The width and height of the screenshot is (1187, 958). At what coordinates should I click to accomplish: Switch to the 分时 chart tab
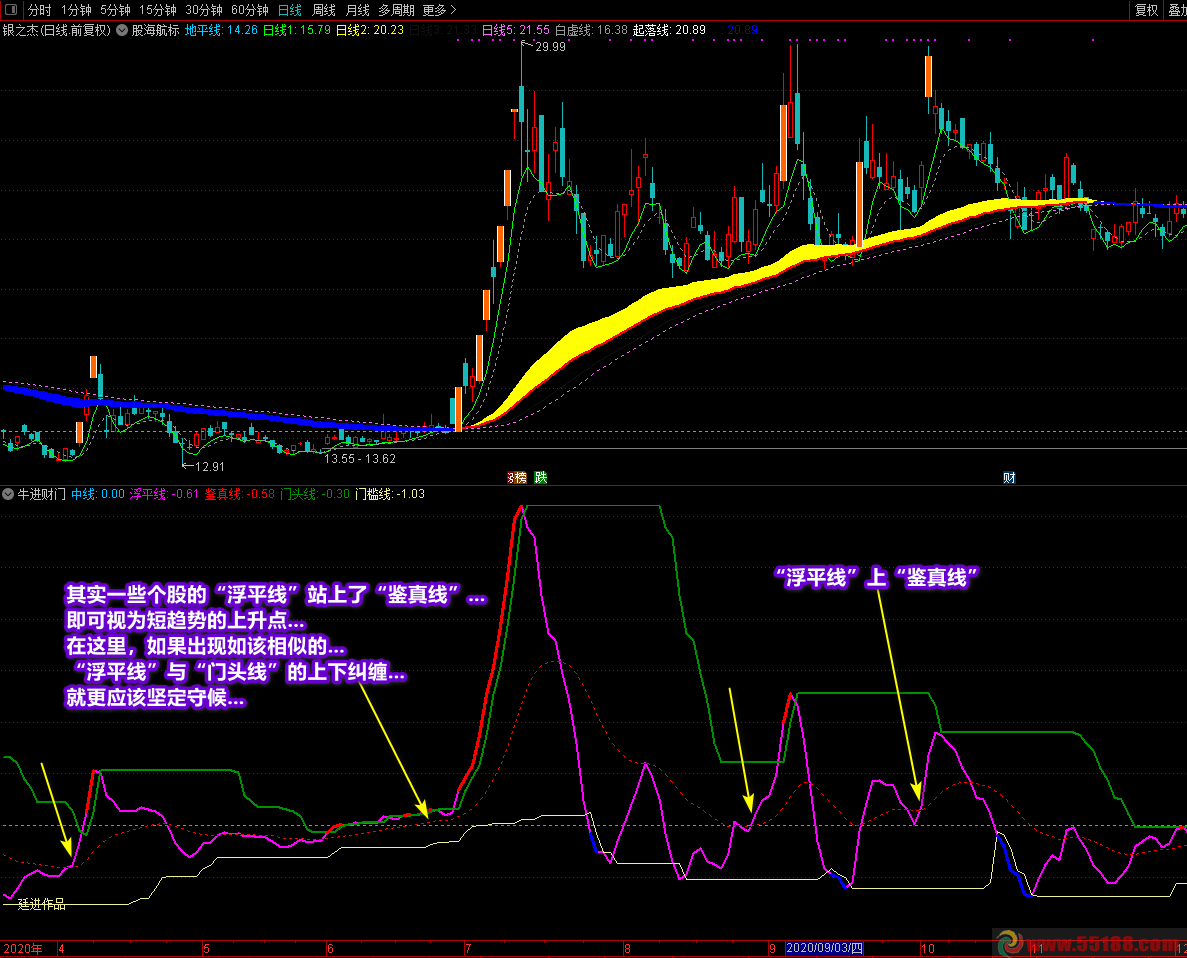[x=40, y=10]
